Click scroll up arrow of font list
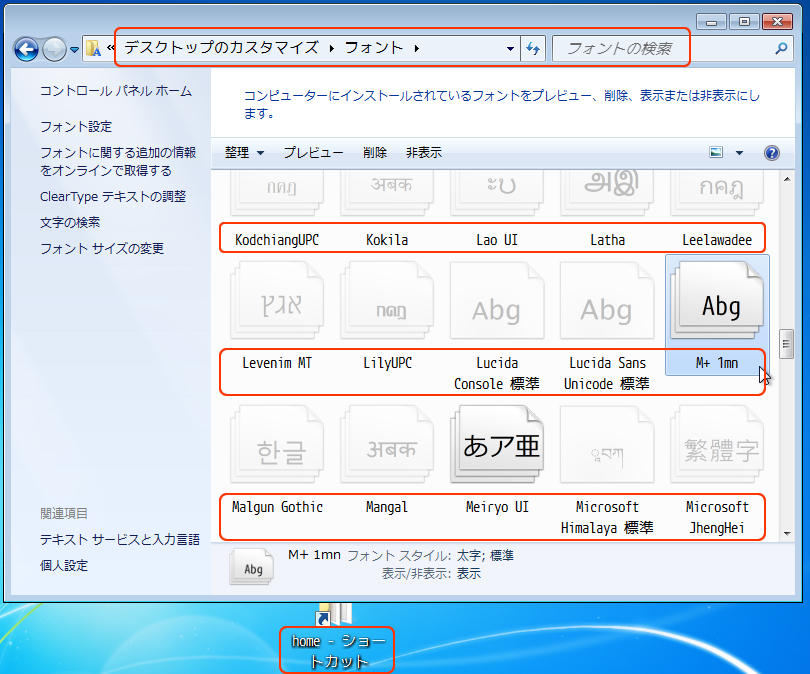This screenshot has height=674, width=810. tap(787, 179)
